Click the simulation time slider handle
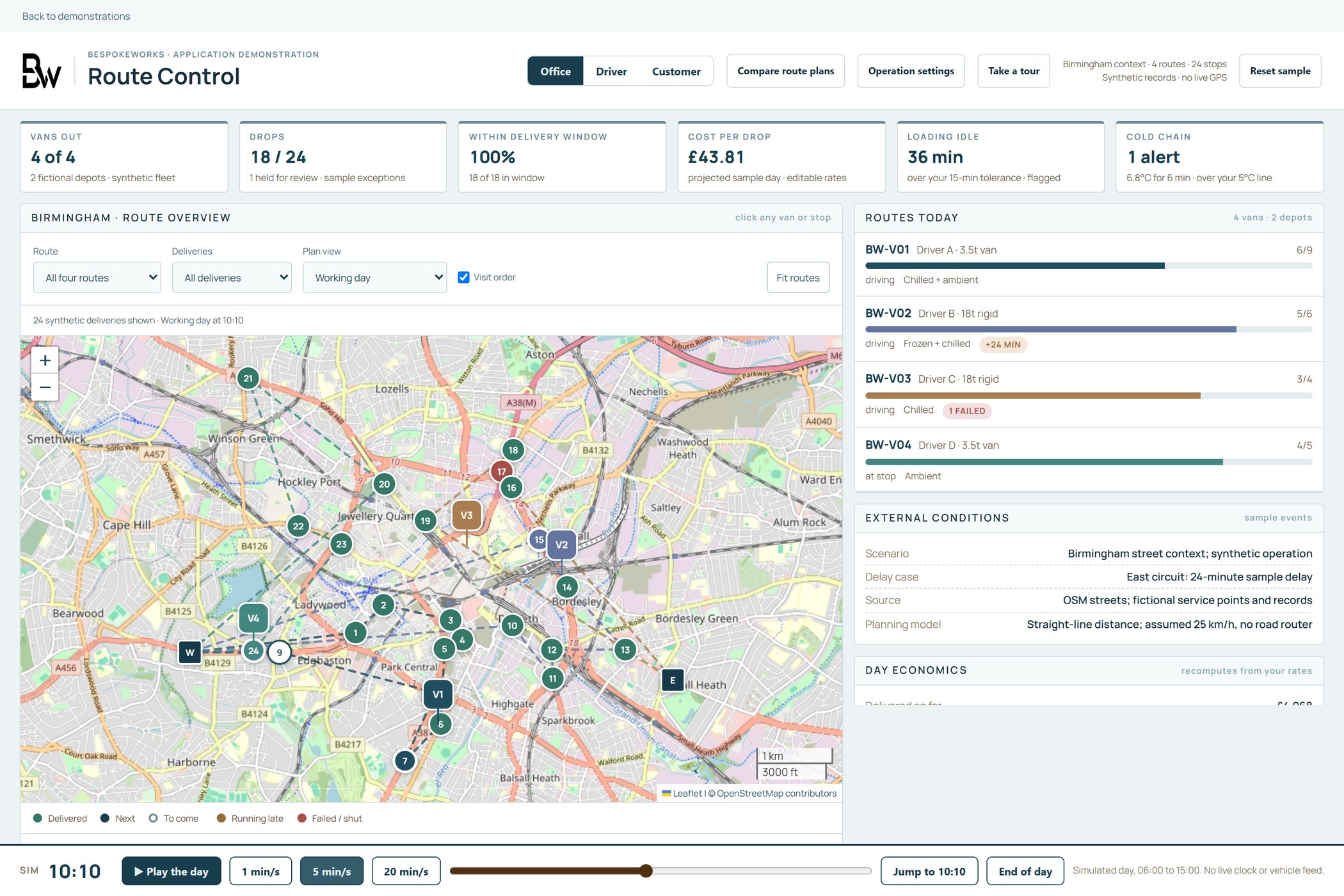Screen dimensions: 1344x896 646,870
